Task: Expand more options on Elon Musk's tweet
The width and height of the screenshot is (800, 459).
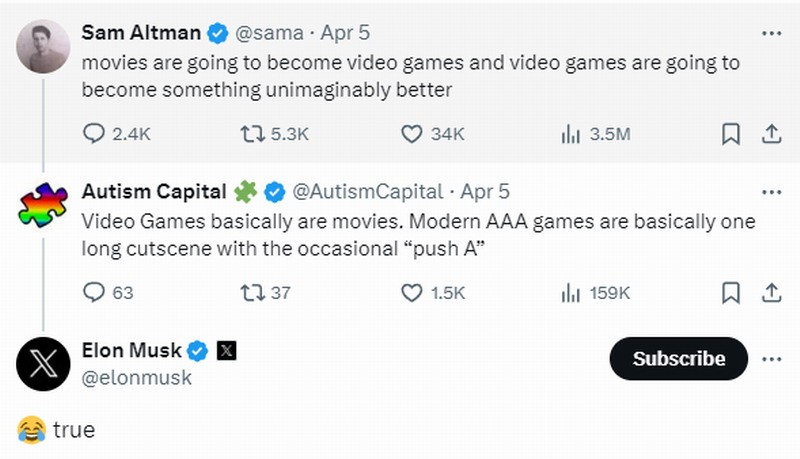Action: pyautogui.click(x=771, y=359)
